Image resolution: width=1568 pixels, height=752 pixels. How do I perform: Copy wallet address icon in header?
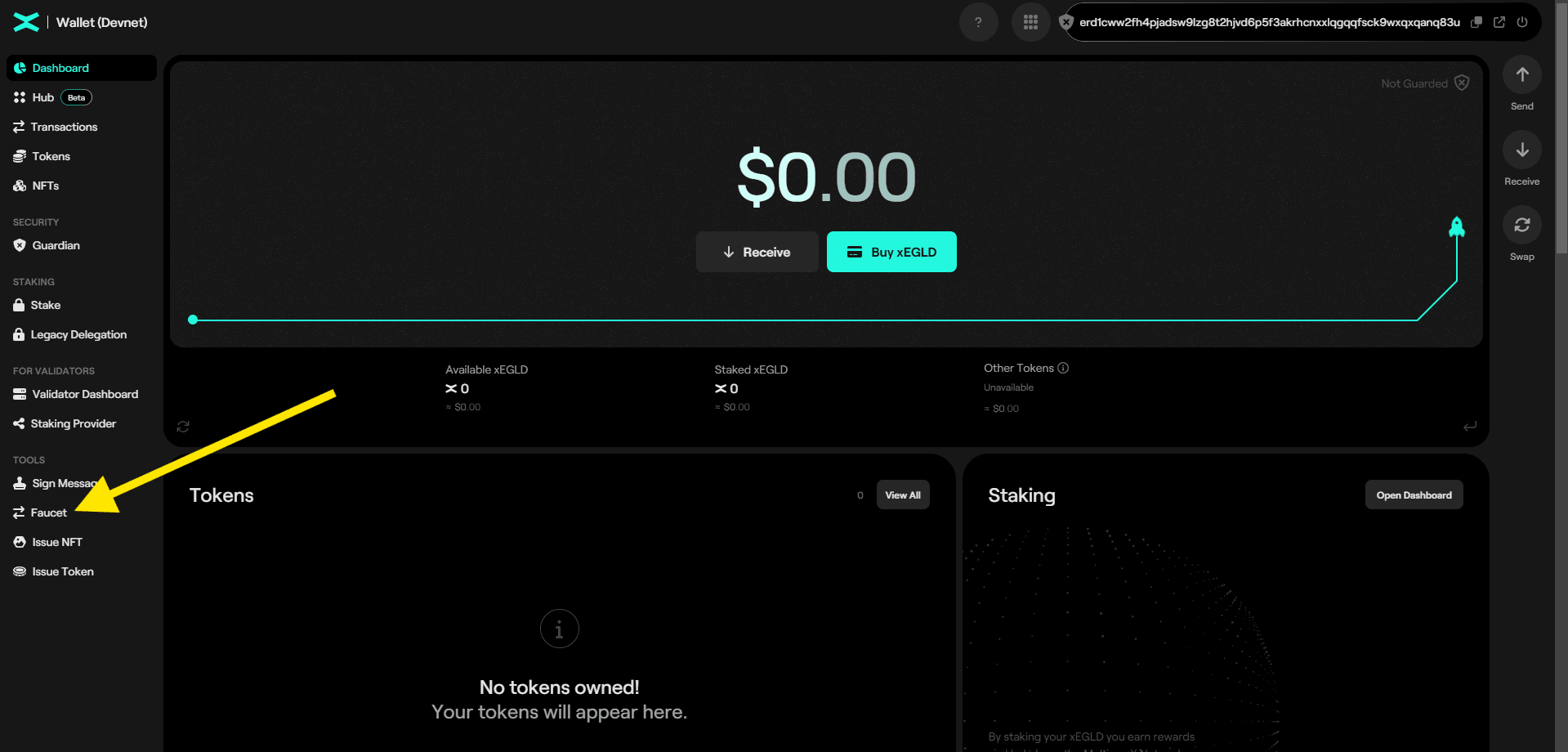tap(1476, 22)
